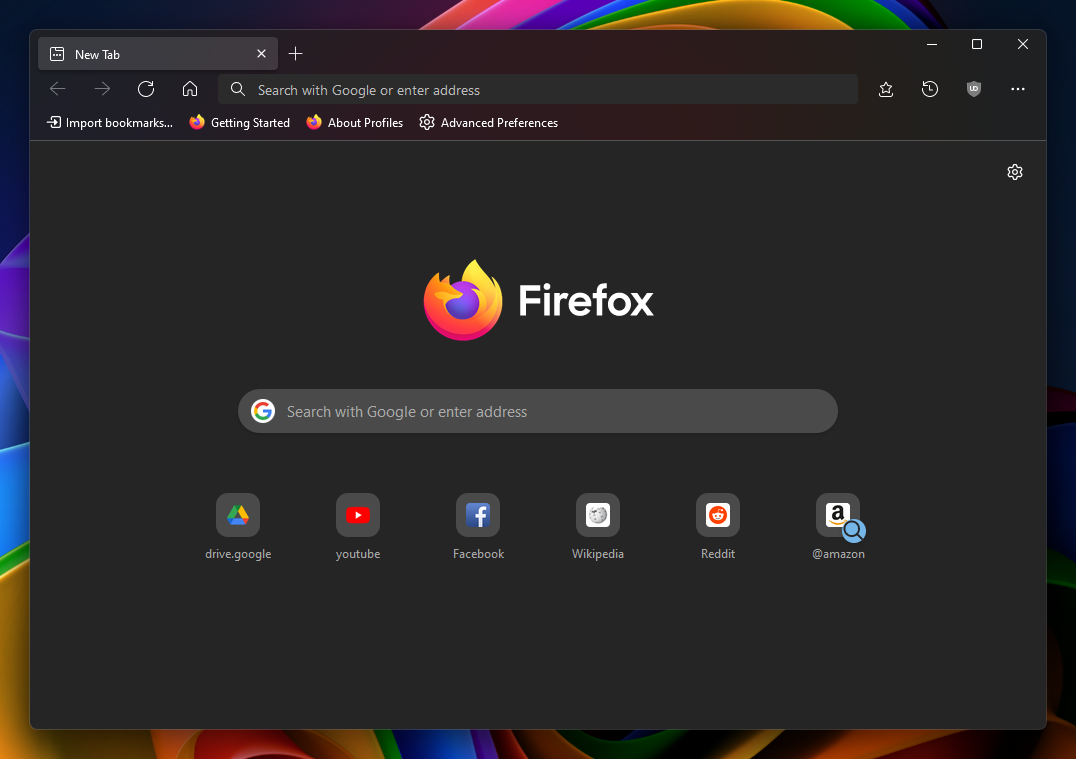The width and height of the screenshot is (1076, 759).
Task: Open the Home page
Action: (189, 89)
